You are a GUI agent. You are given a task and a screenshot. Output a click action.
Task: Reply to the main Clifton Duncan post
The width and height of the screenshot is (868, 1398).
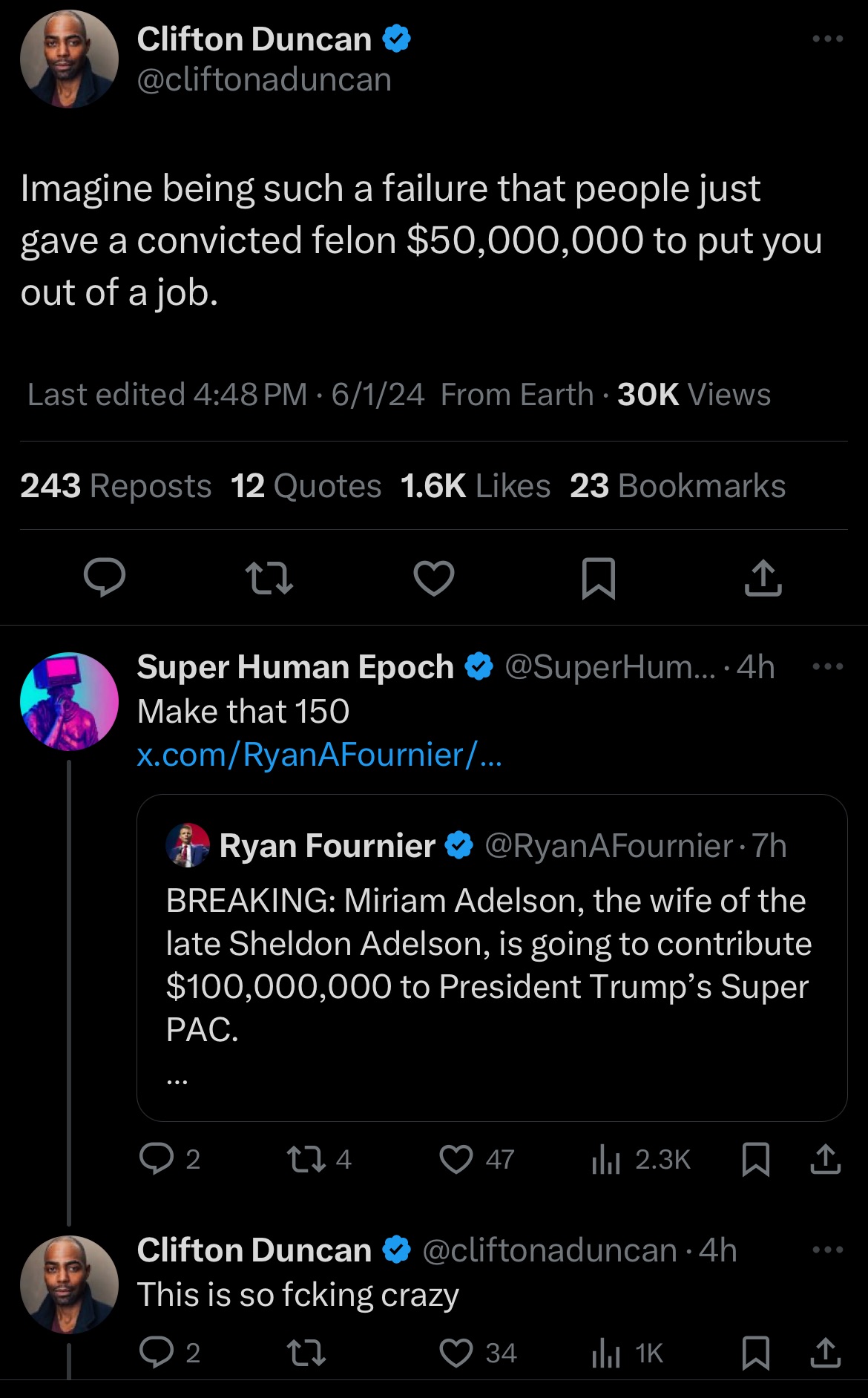tap(105, 578)
